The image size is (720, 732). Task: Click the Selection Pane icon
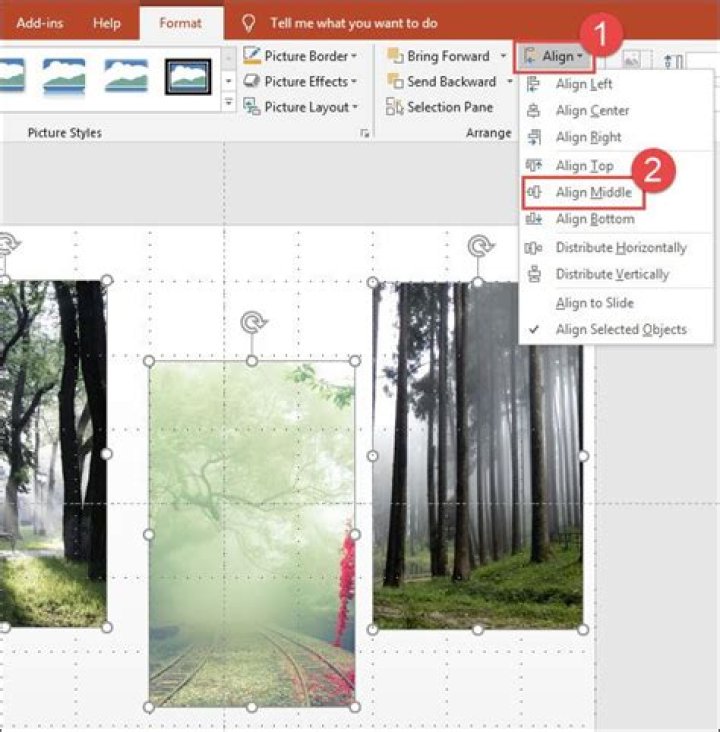395,107
